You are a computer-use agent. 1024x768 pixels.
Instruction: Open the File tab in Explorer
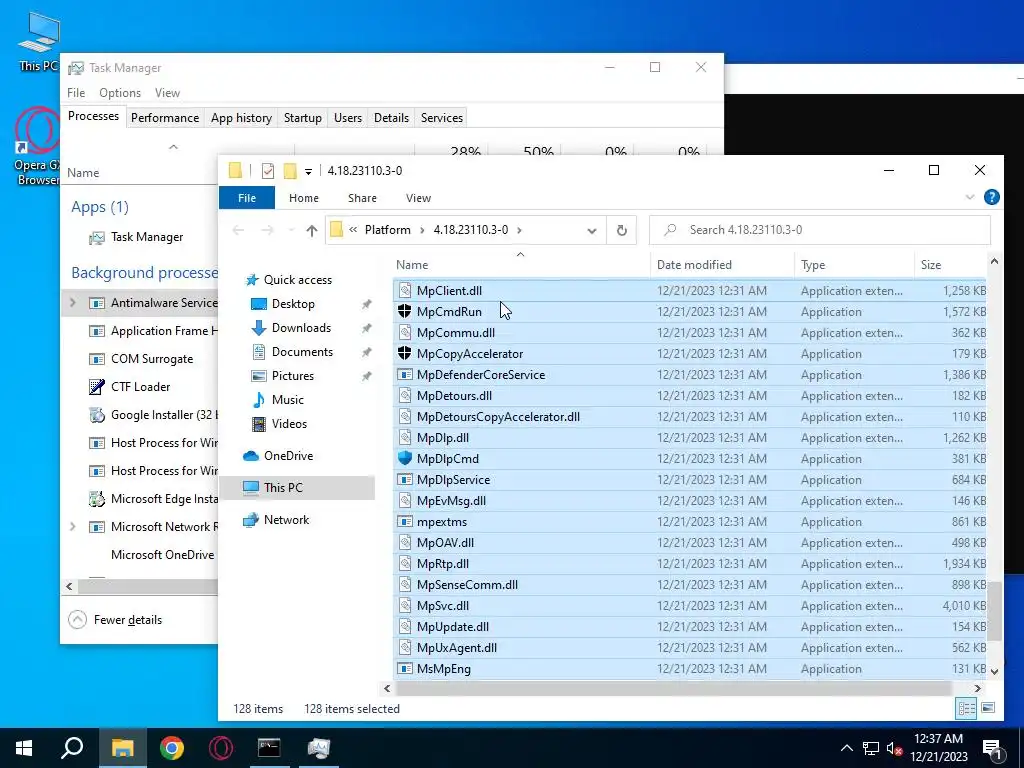(x=247, y=198)
